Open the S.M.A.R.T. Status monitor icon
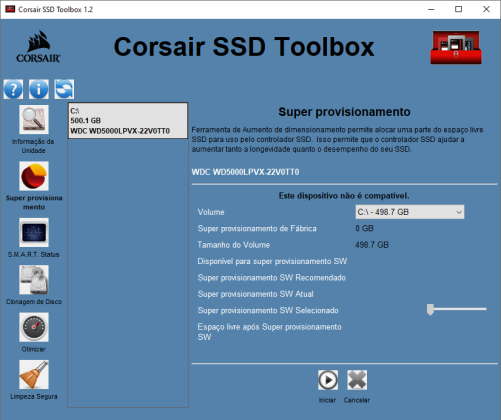Screen dimensions: 501x420 coord(34,232)
